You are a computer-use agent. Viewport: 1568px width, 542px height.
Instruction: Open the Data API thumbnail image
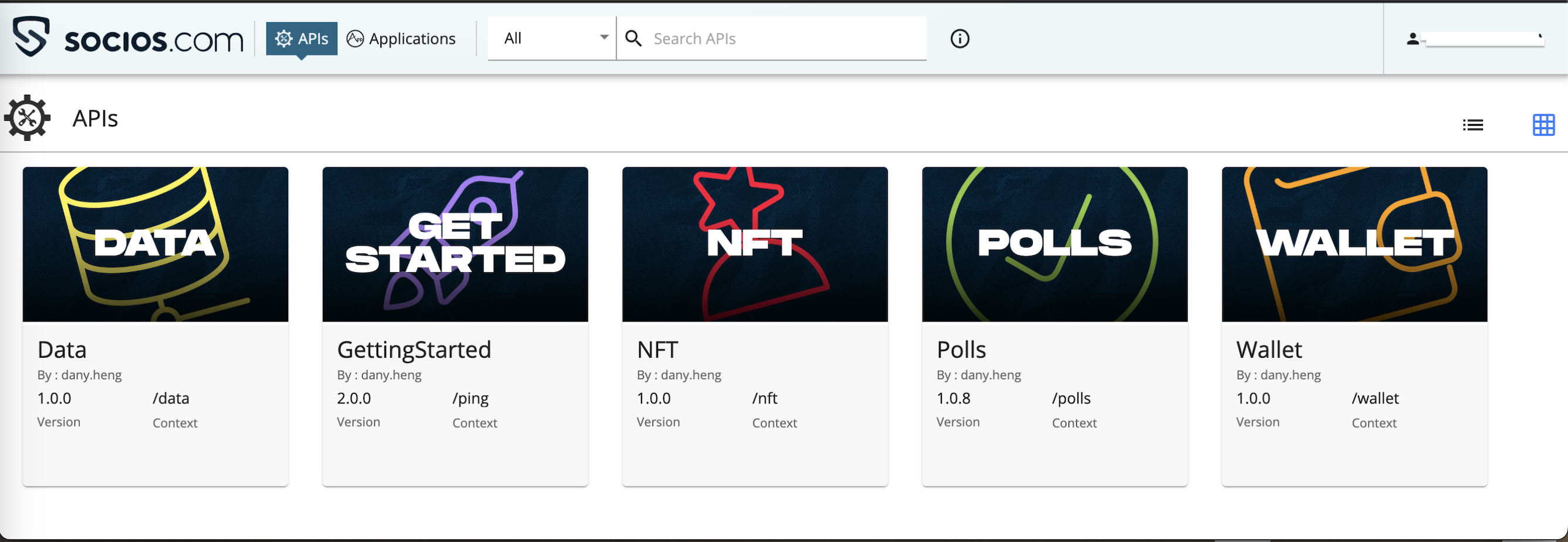[x=156, y=244]
